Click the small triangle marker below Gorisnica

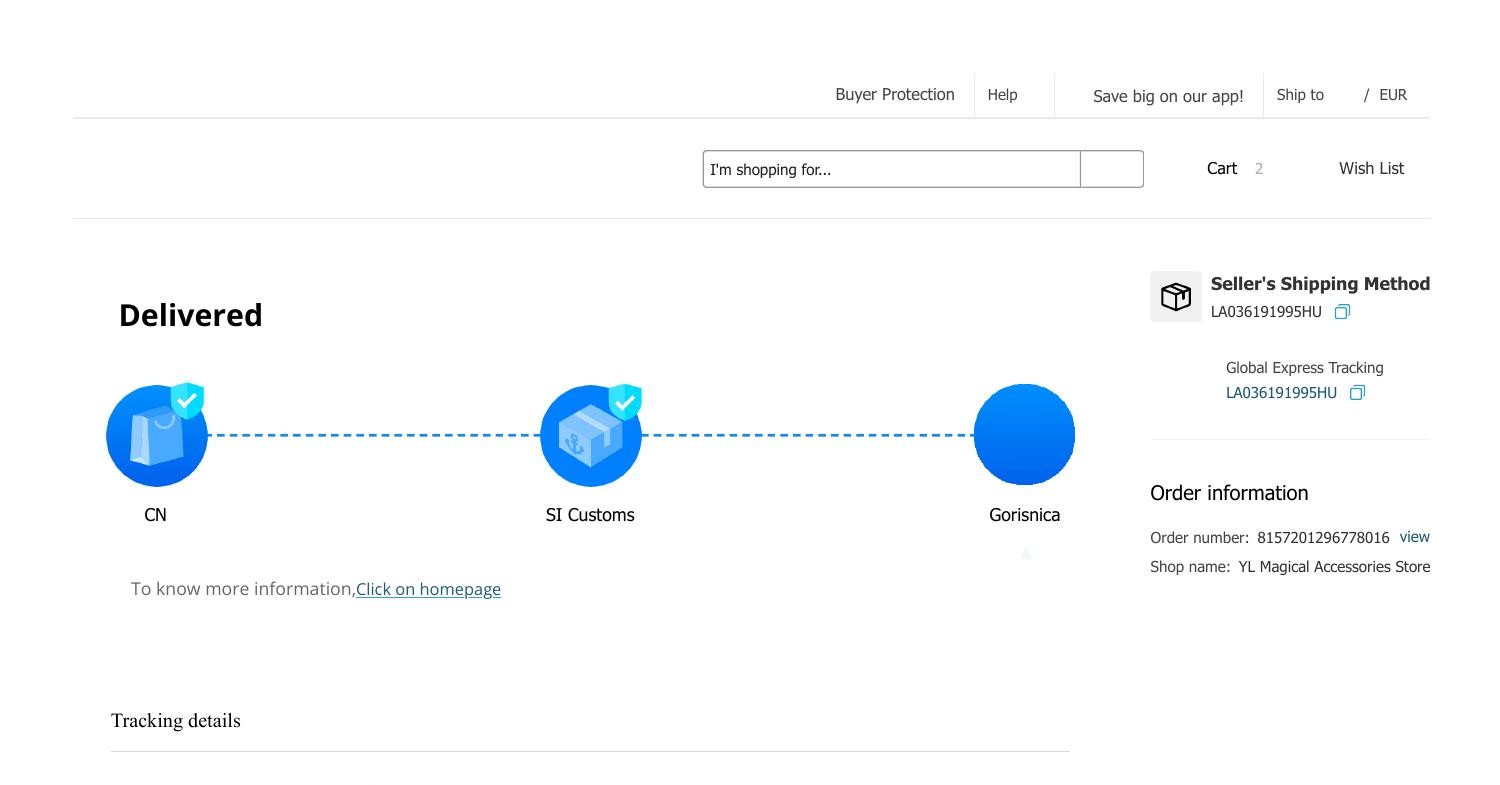[1025, 553]
